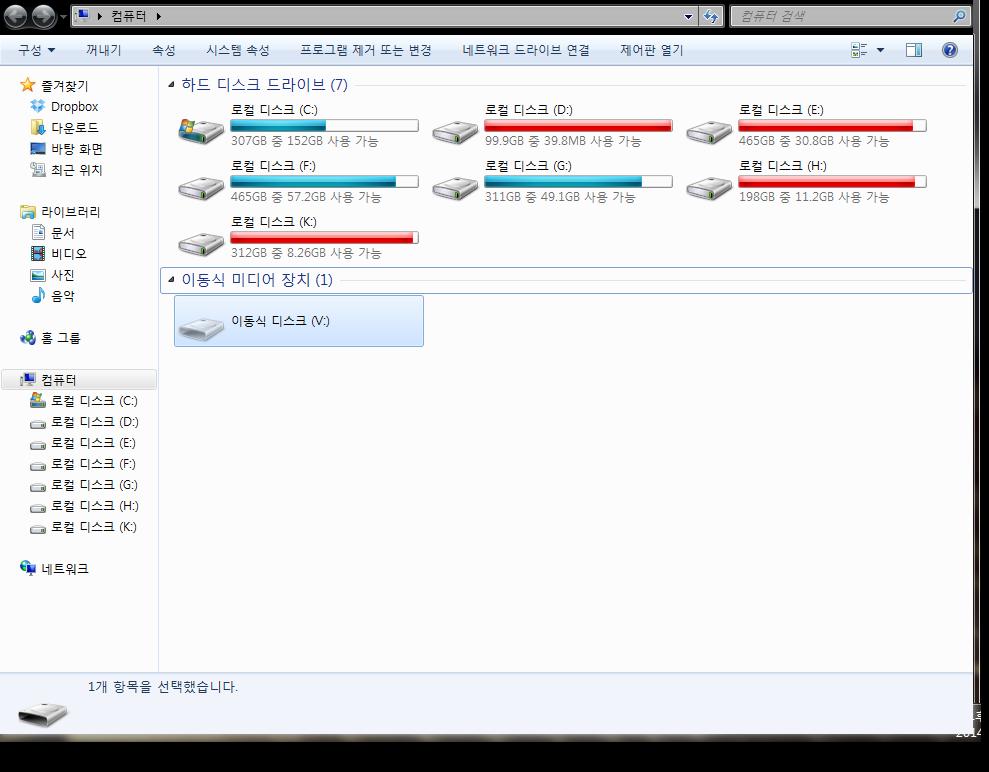Select removable disk V: icon
The width and height of the screenshot is (989, 772).
(x=201, y=327)
